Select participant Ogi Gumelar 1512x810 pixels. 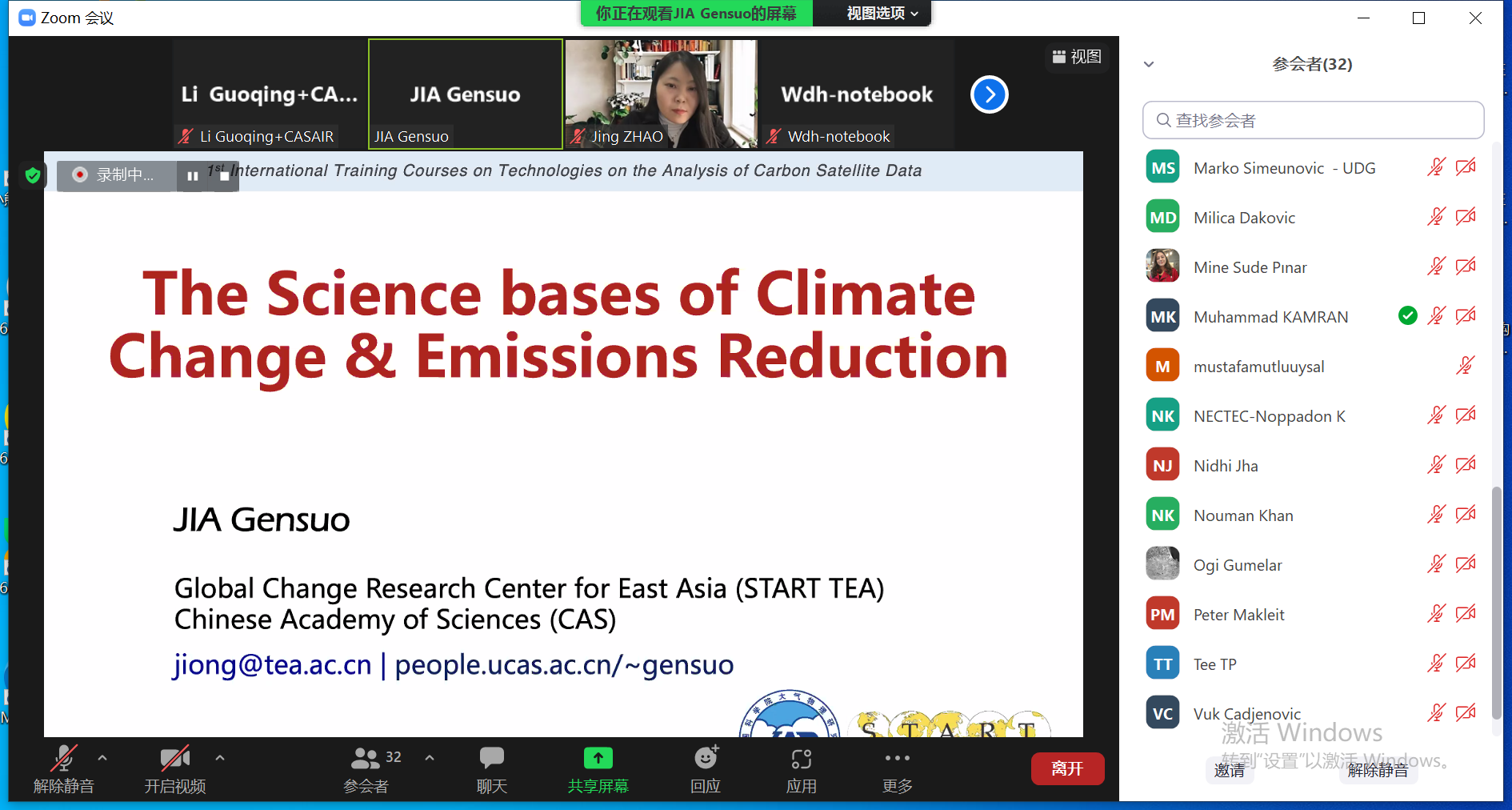click(1313, 565)
